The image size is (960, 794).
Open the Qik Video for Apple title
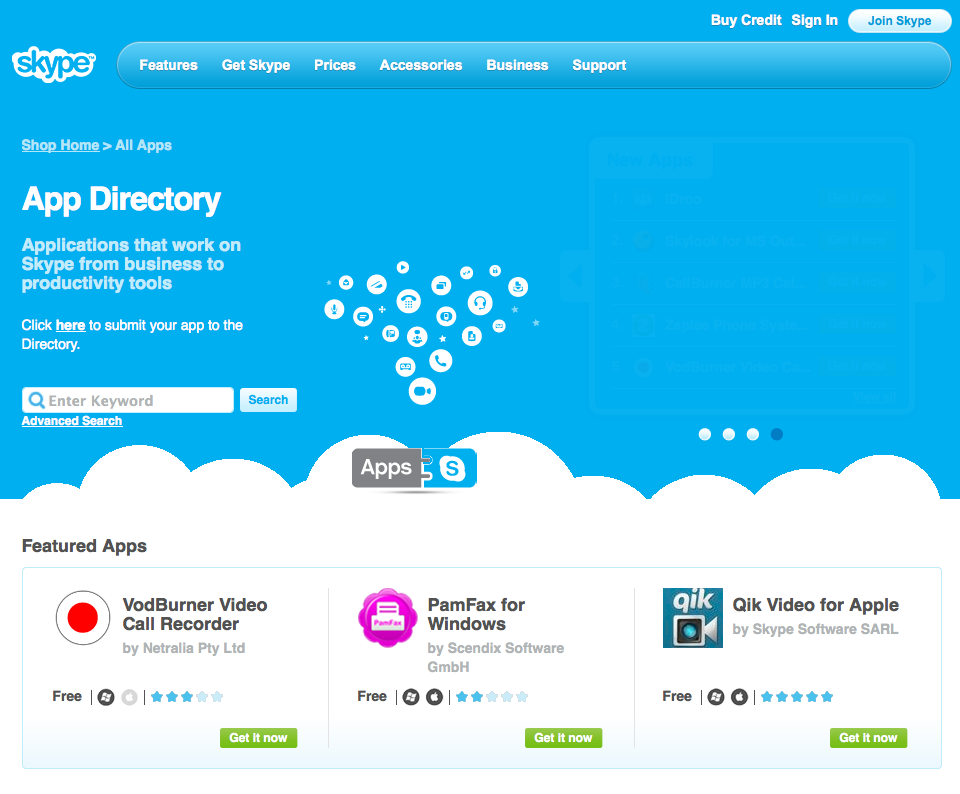click(816, 605)
